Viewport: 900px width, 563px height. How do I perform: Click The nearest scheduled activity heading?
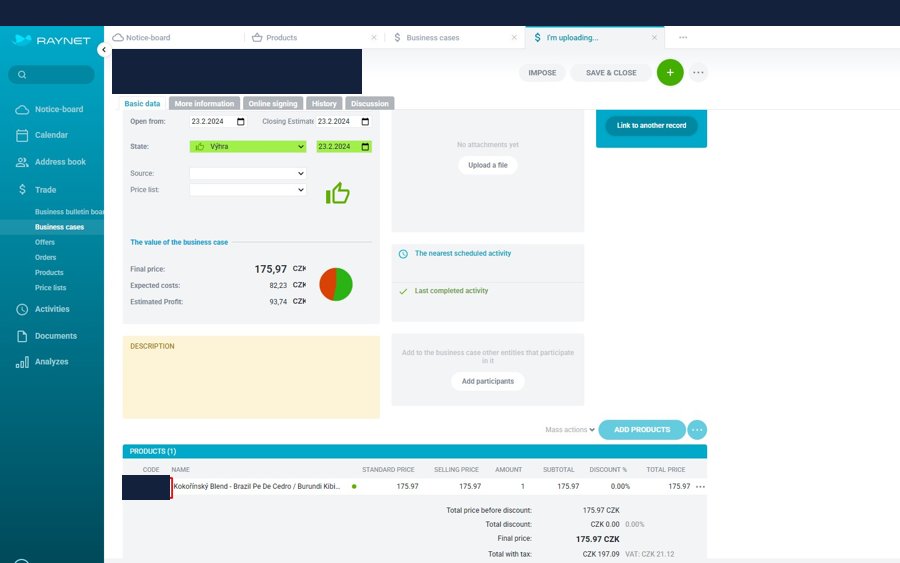[x=463, y=253]
